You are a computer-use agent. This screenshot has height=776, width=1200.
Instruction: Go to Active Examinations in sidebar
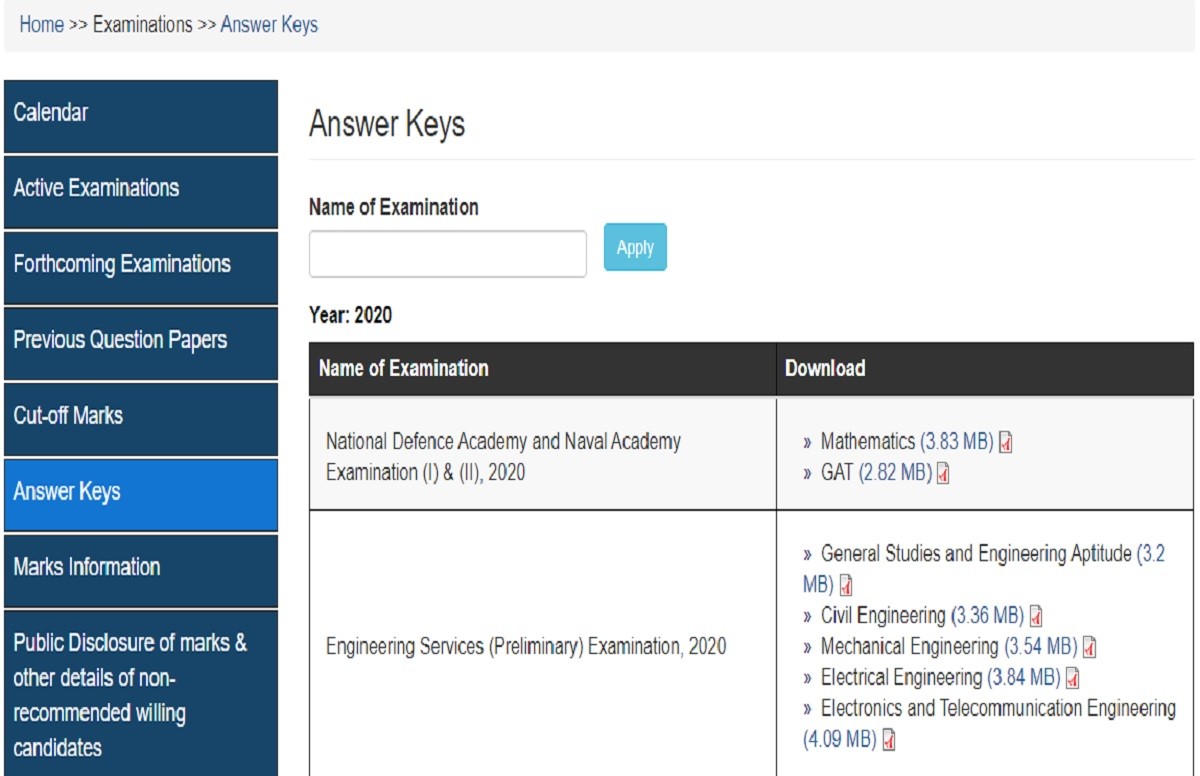pyautogui.click(x=140, y=188)
